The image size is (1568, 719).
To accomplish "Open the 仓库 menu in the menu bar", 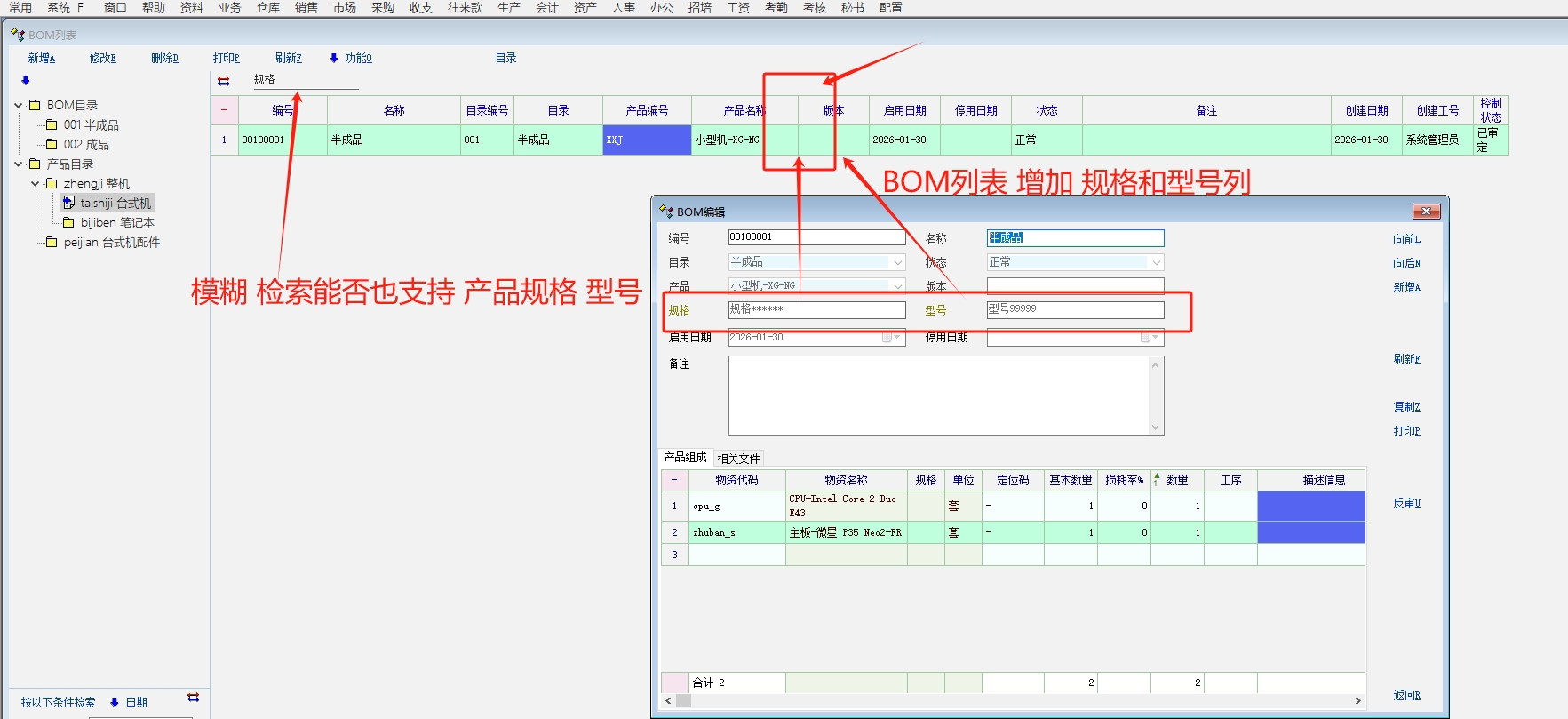I will tap(267, 7).
